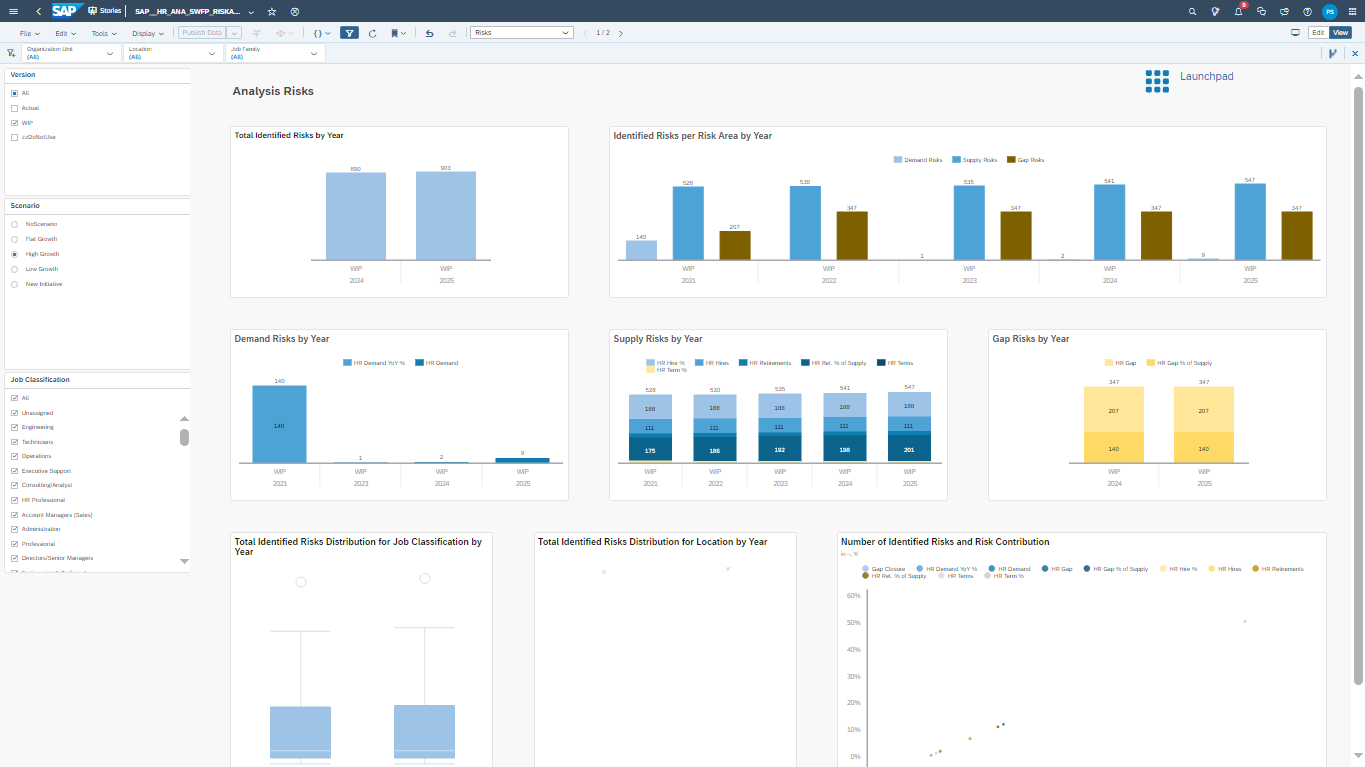1365x767 pixels.
Task: Open the bookmark menu in toolbar
Action: pyautogui.click(x=398, y=33)
